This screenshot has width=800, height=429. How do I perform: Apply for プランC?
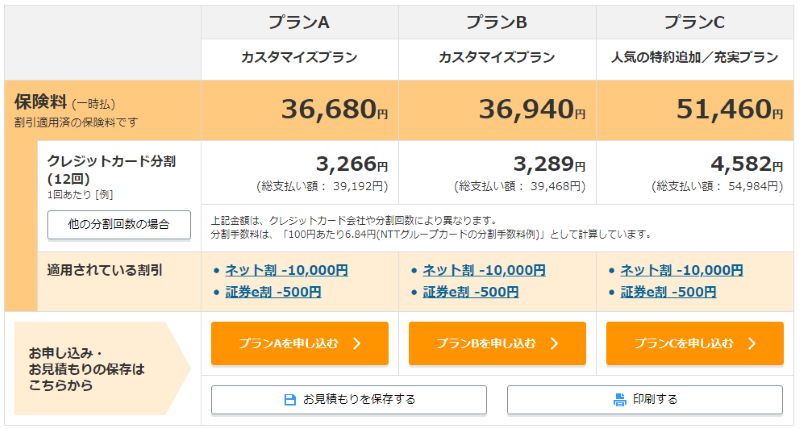pyautogui.click(x=694, y=343)
